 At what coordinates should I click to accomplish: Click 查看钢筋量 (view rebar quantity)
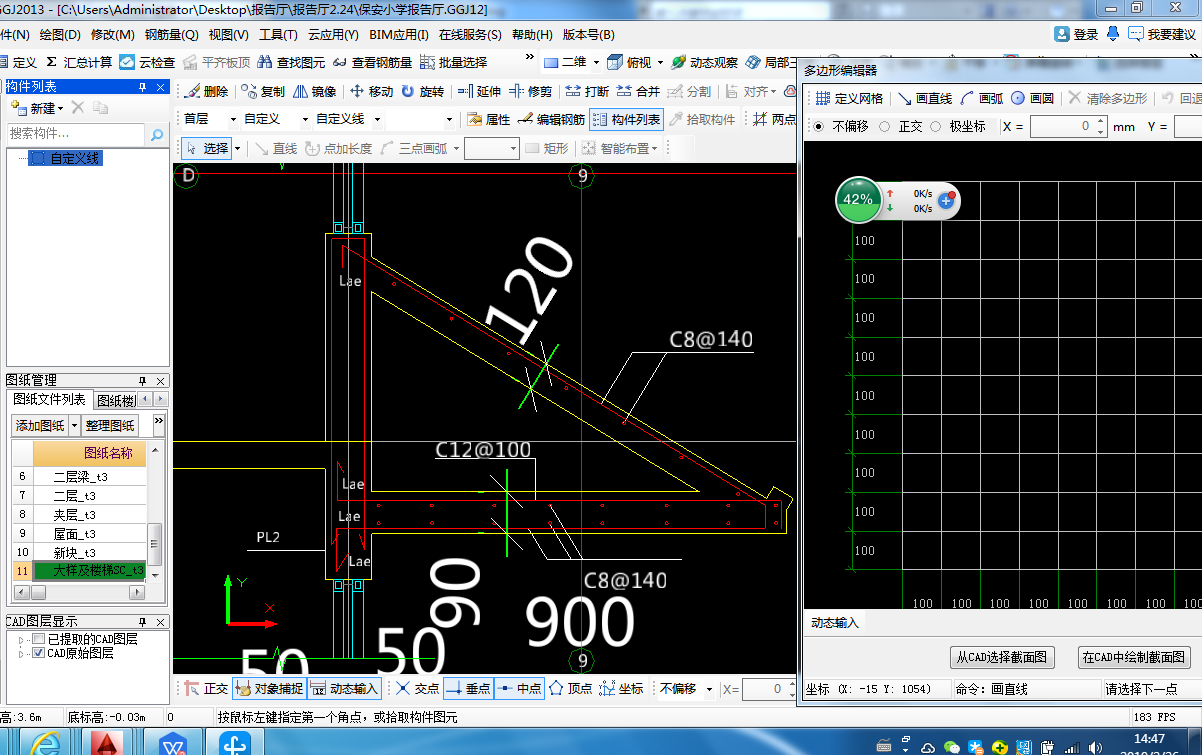click(x=372, y=62)
